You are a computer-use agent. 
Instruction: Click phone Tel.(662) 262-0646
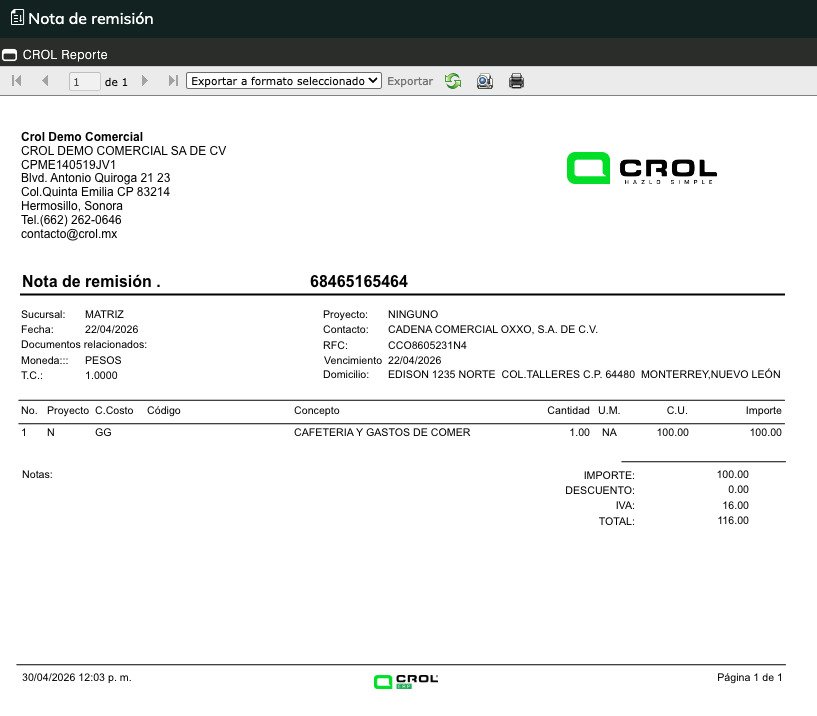(x=71, y=220)
